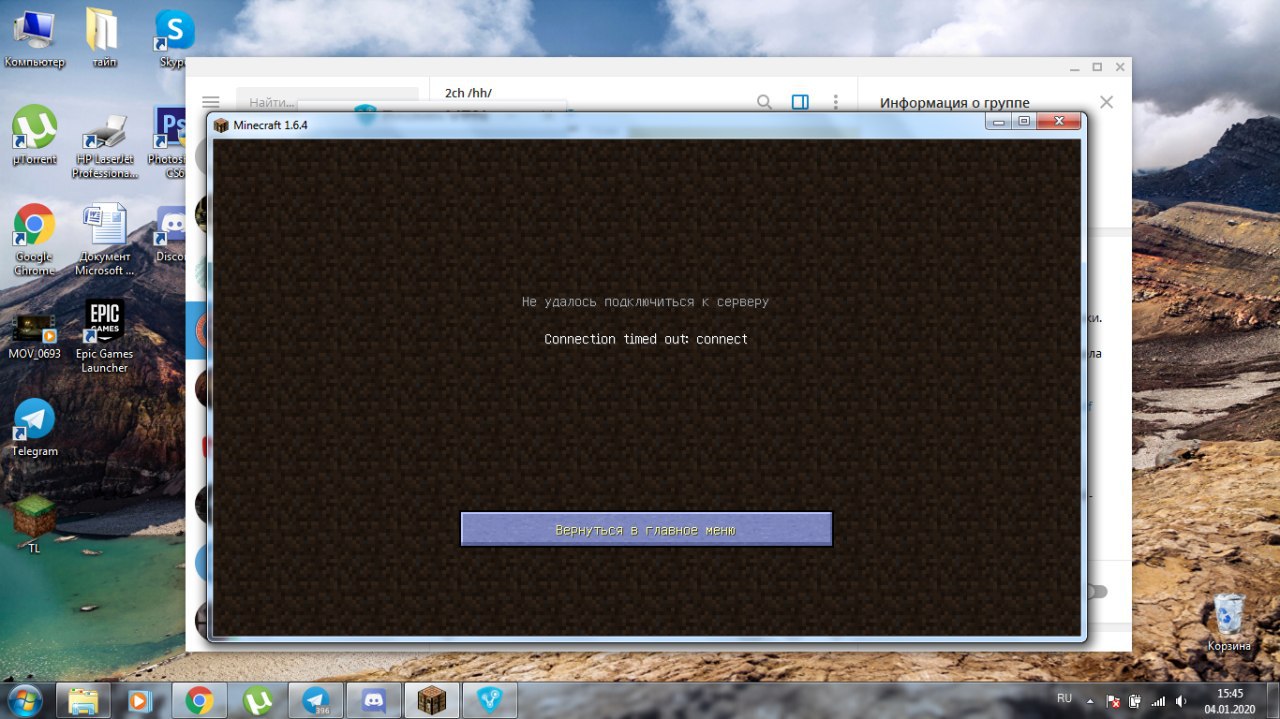Switch the RU input language indicator
The height and width of the screenshot is (719, 1280).
[x=1064, y=698]
